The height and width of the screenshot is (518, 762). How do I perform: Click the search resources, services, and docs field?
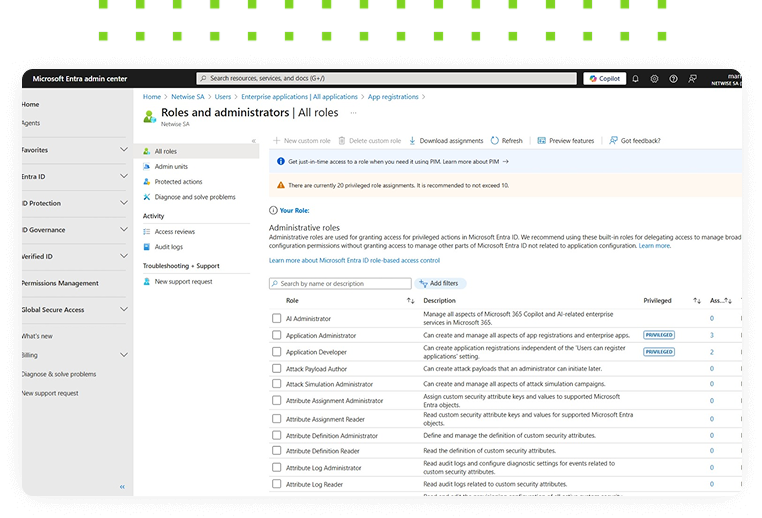(386, 78)
